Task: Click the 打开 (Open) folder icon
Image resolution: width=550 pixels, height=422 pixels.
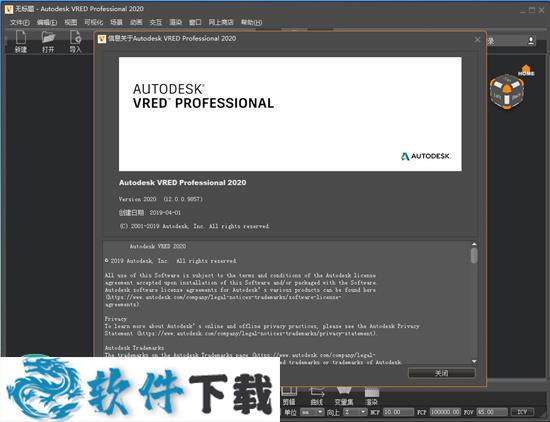Action: 48,41
